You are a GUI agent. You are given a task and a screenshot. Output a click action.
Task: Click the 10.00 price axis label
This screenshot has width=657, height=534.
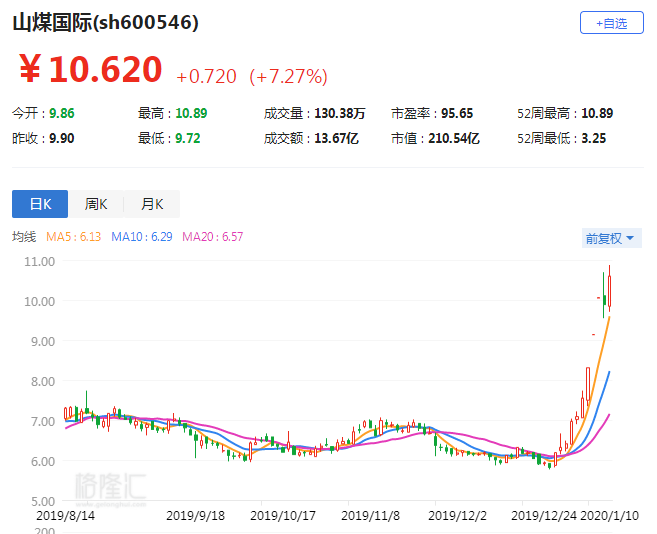pyautogui.click(x=39, y=301)
